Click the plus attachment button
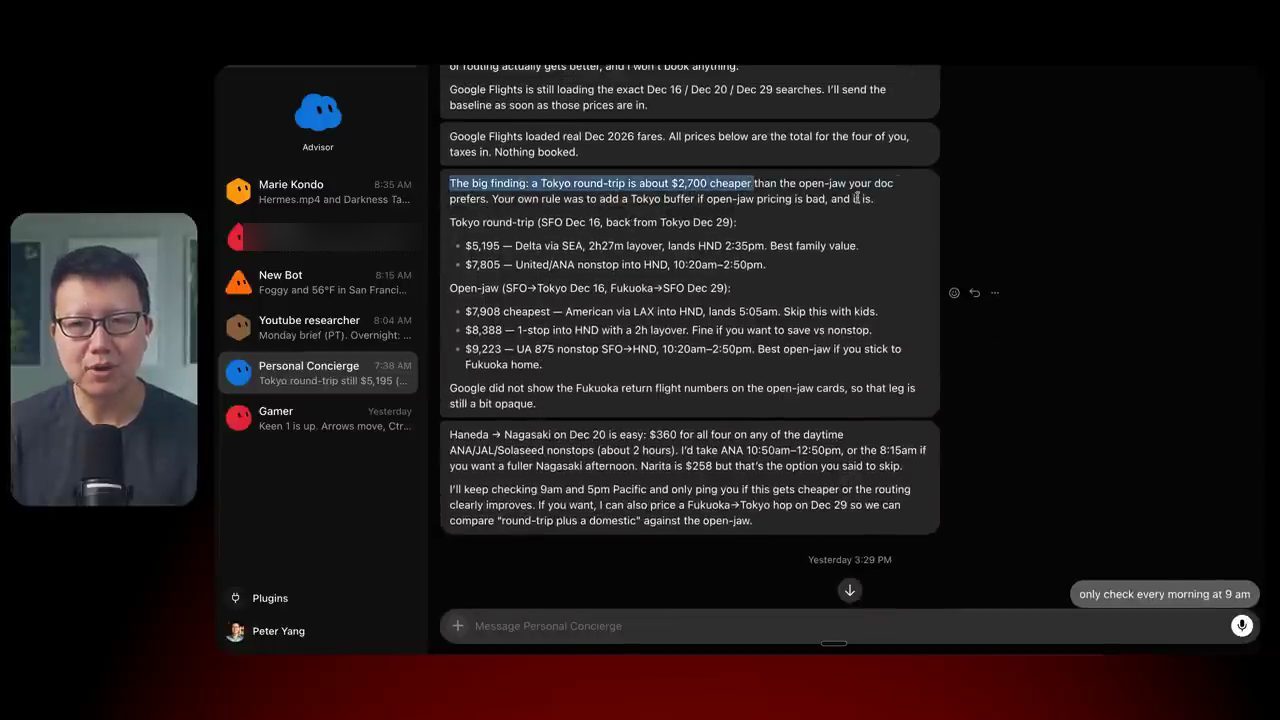Viewport: 1280px width, 720px height. pyautogui.click(x=458, y=626)
